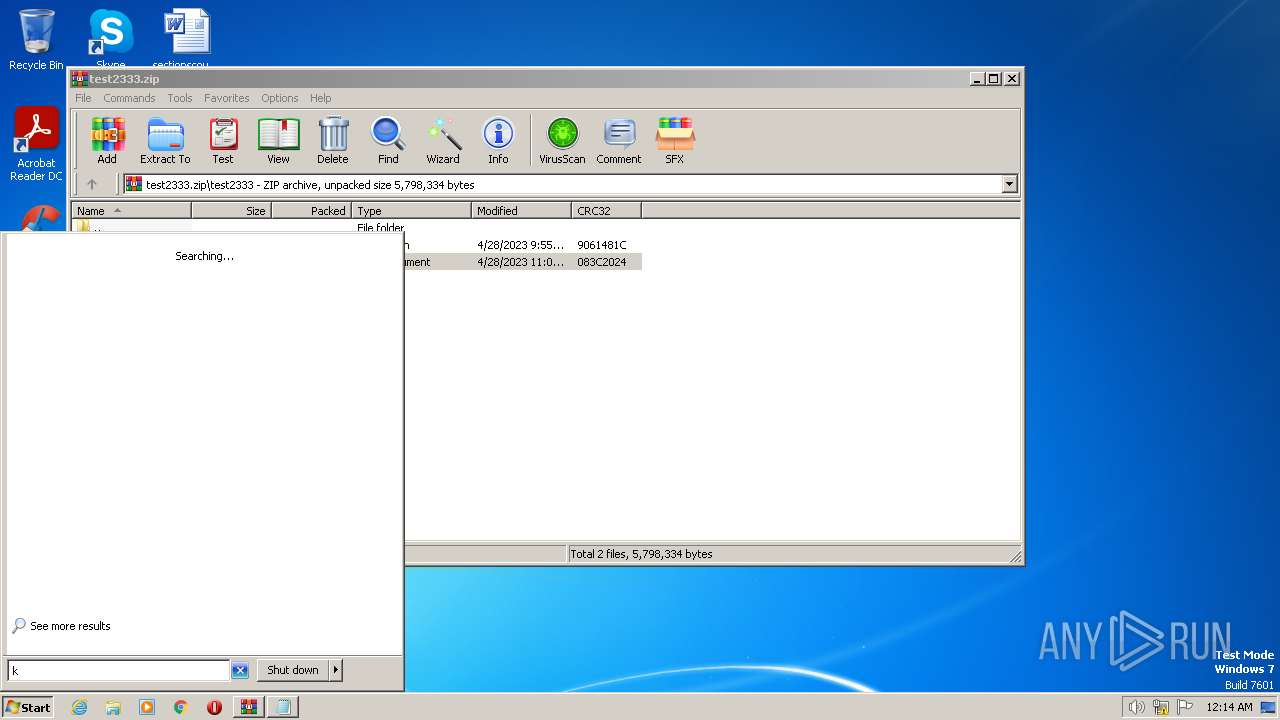Open the Tools menu
The image size is (1280, 720).
pos(180,98)
